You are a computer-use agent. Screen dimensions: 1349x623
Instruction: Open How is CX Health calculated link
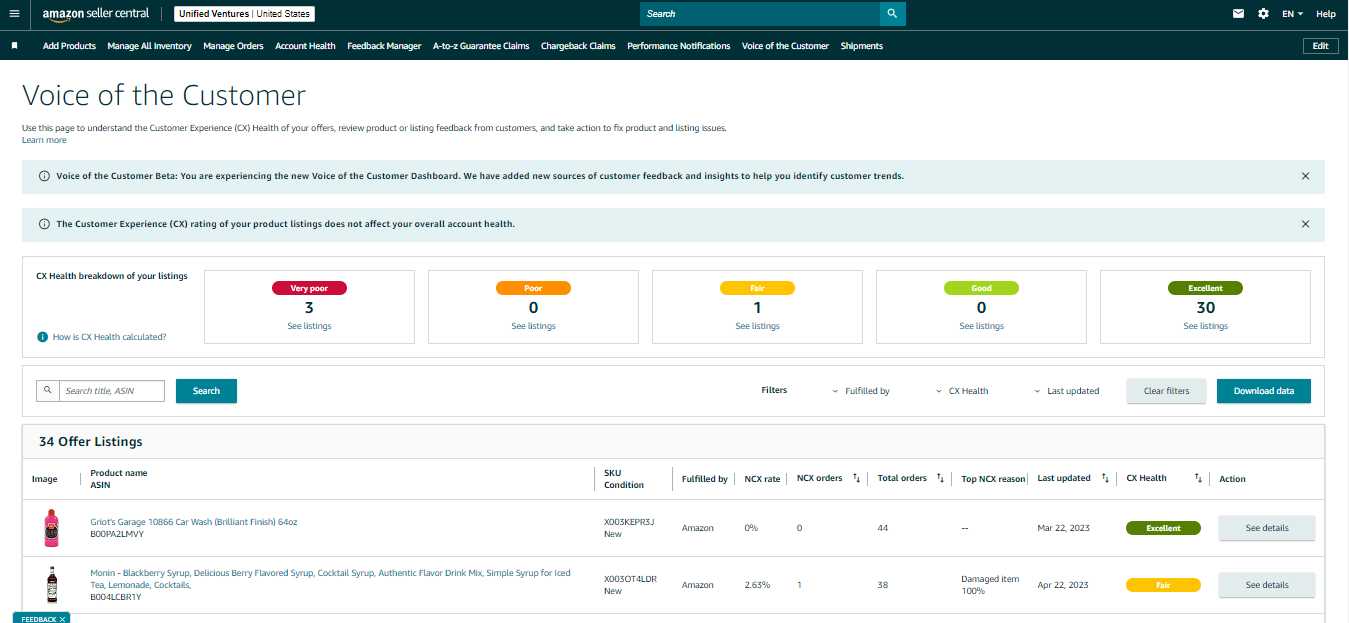pos(109,337)
